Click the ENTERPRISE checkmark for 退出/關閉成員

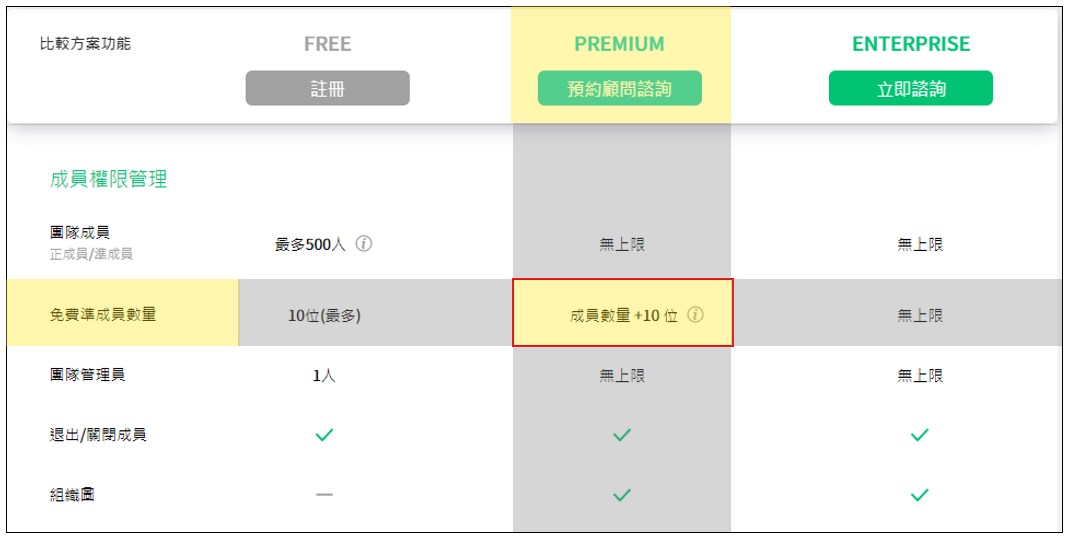[x=920, y=435]
